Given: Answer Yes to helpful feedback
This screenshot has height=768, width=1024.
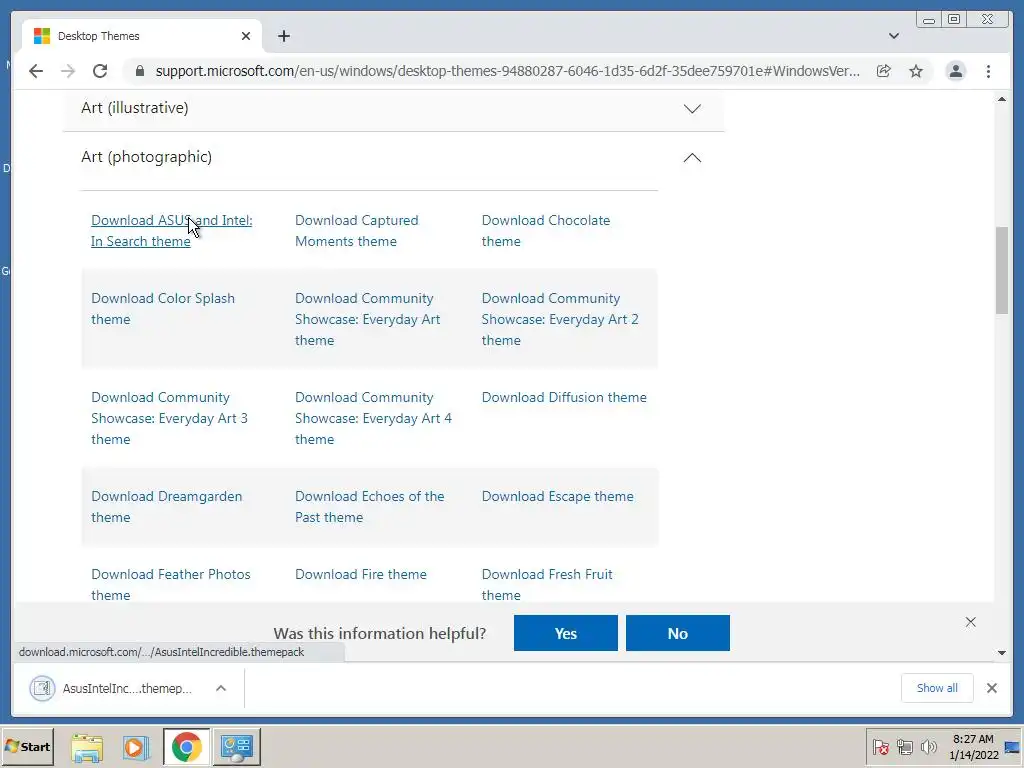Looking at the screenshot, I should (566, 633).
